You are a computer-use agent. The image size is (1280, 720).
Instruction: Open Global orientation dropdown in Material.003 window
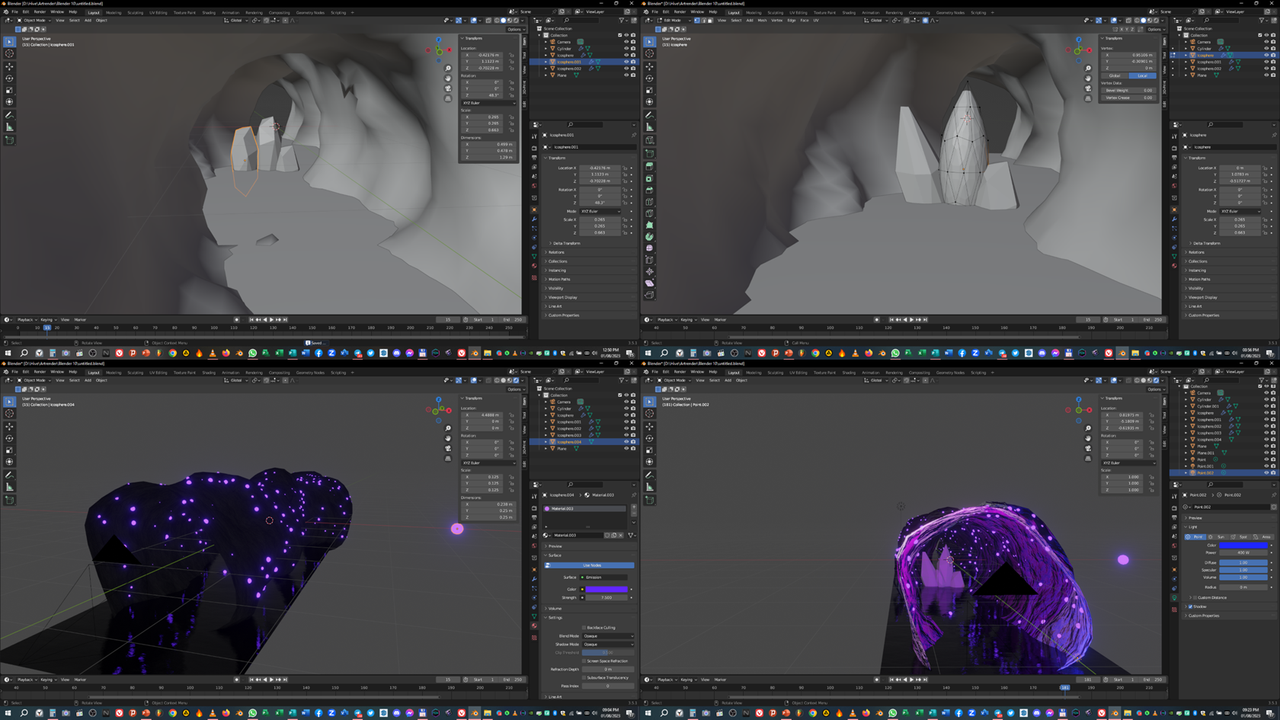click(236, 380)
